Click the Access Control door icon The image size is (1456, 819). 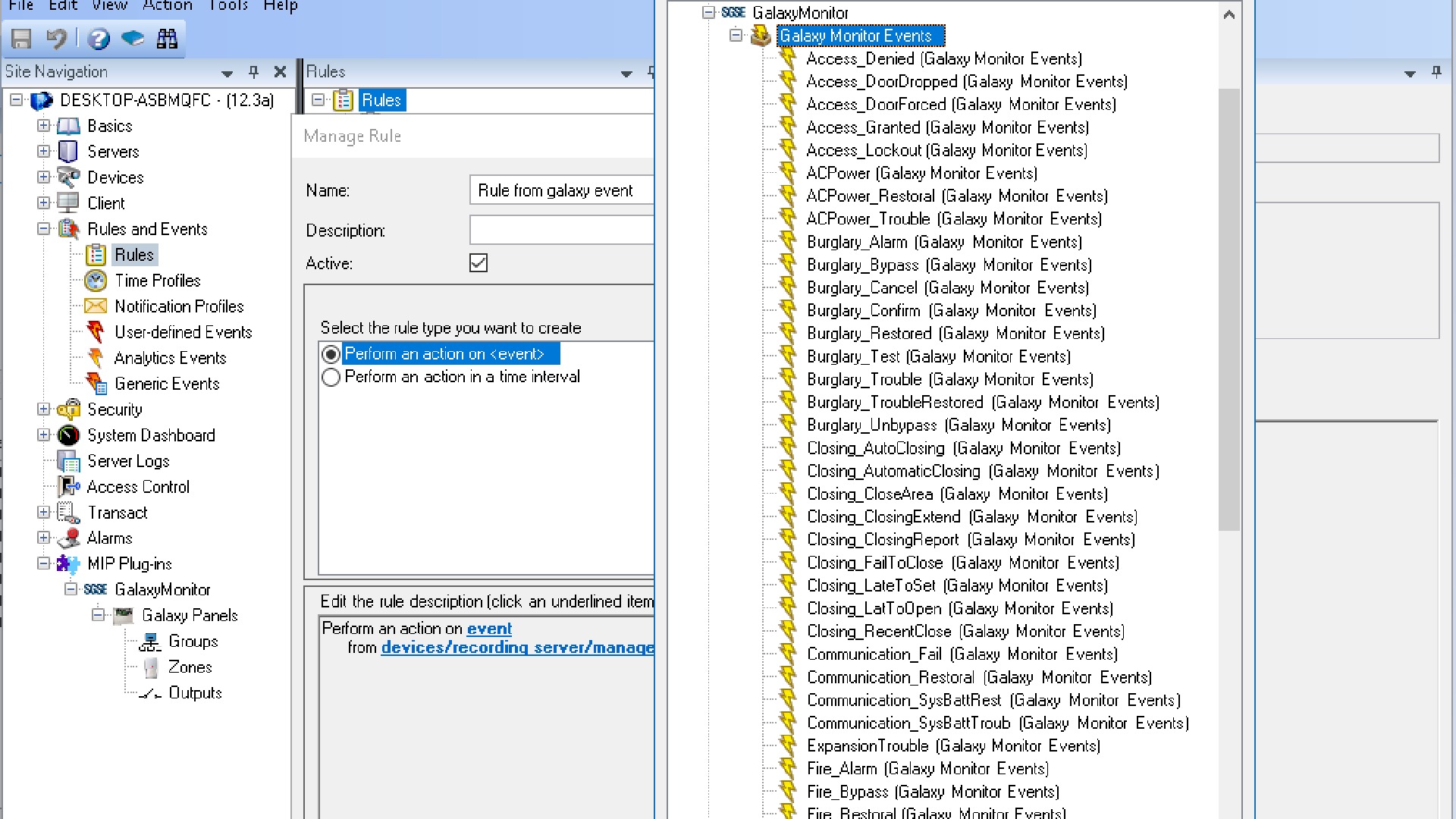68,487
